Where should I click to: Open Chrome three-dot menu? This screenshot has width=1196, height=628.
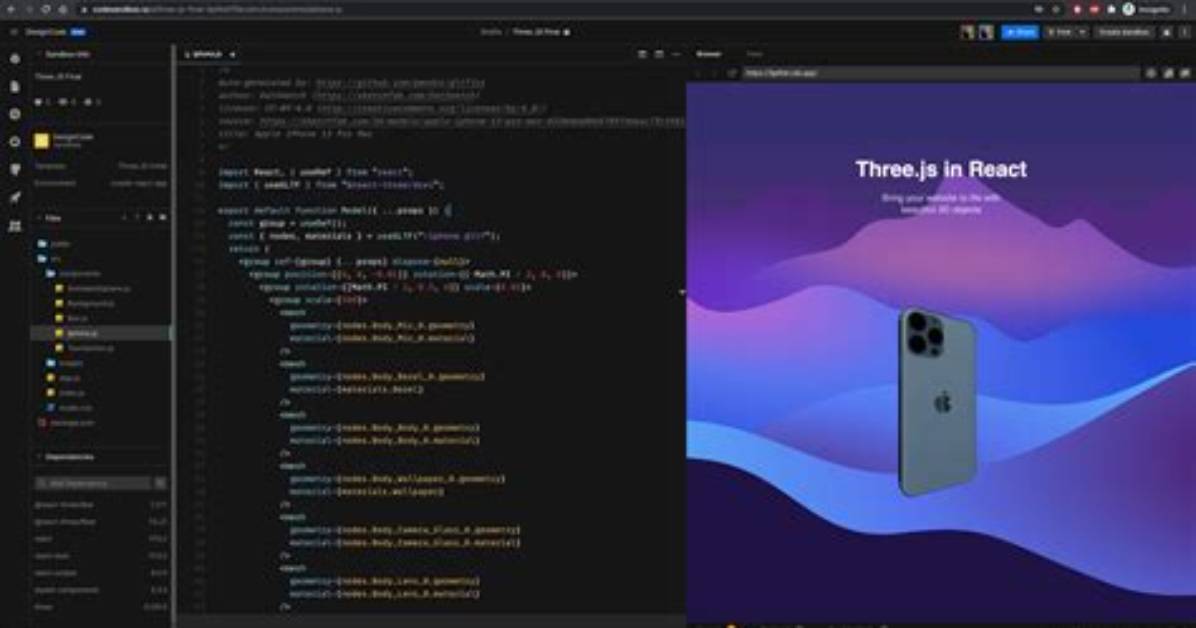point(1185,9)
